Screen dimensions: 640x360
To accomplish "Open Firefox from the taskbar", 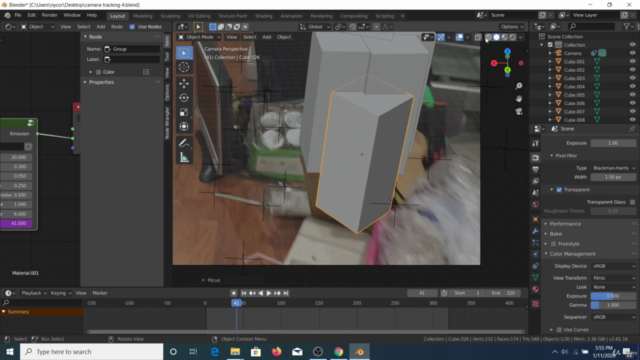I will coord(276,351).
